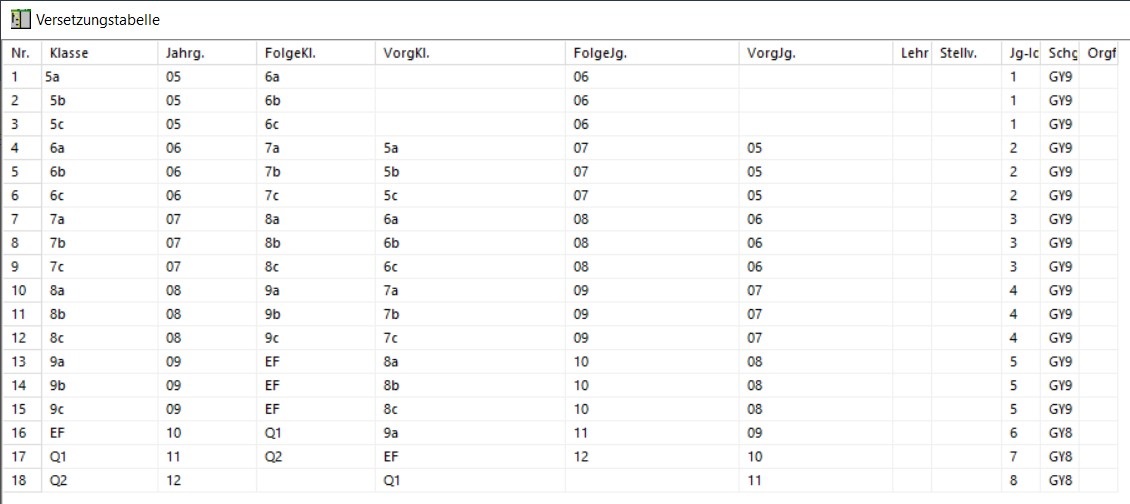The width and height of the screenshot is (1130, 504).
Task: Select the row for class 5a
Action: click(560, 76)
